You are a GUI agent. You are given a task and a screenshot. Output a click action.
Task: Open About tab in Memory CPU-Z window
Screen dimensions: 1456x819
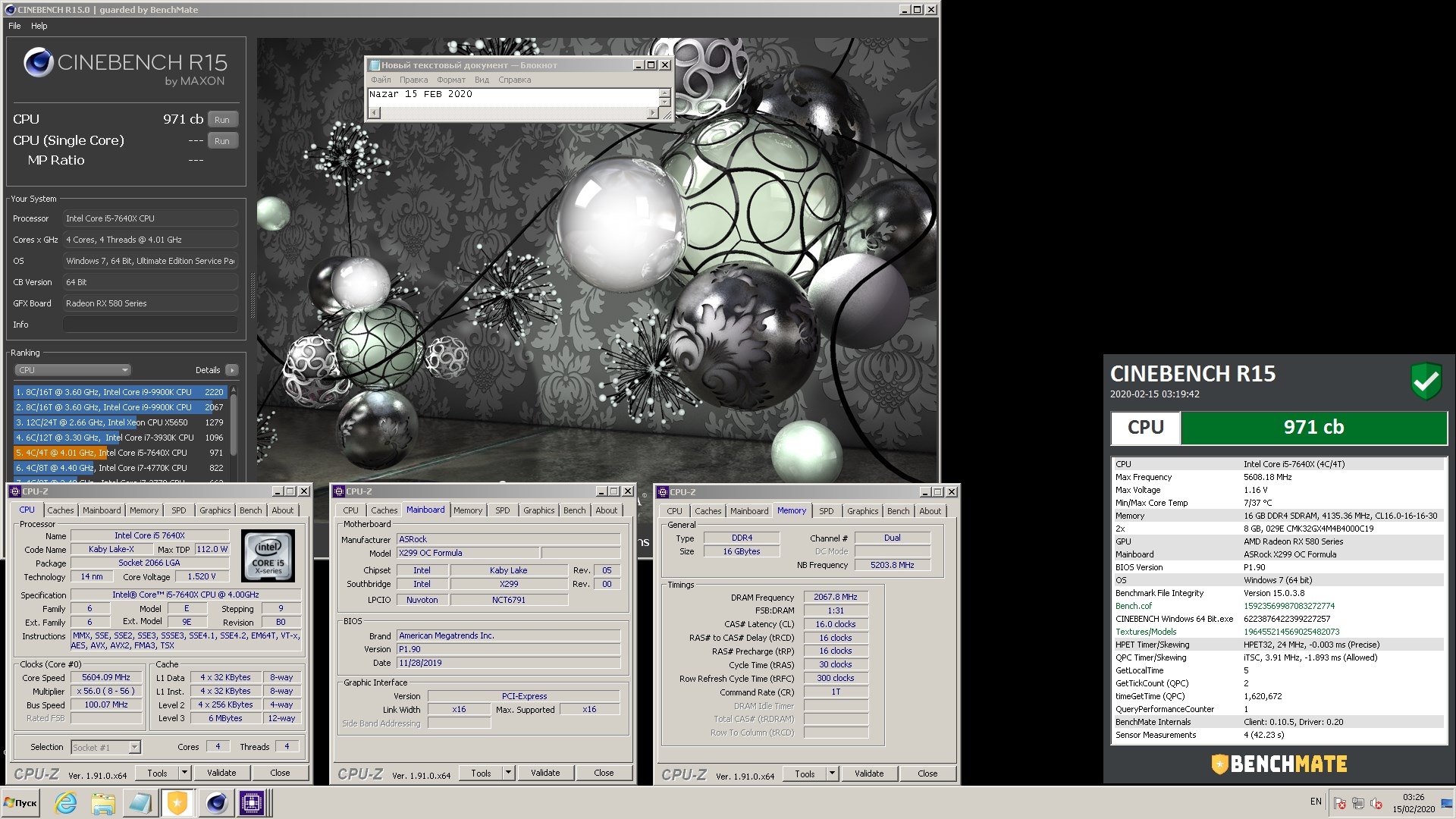pyautogui.click(x=930, y=511)
